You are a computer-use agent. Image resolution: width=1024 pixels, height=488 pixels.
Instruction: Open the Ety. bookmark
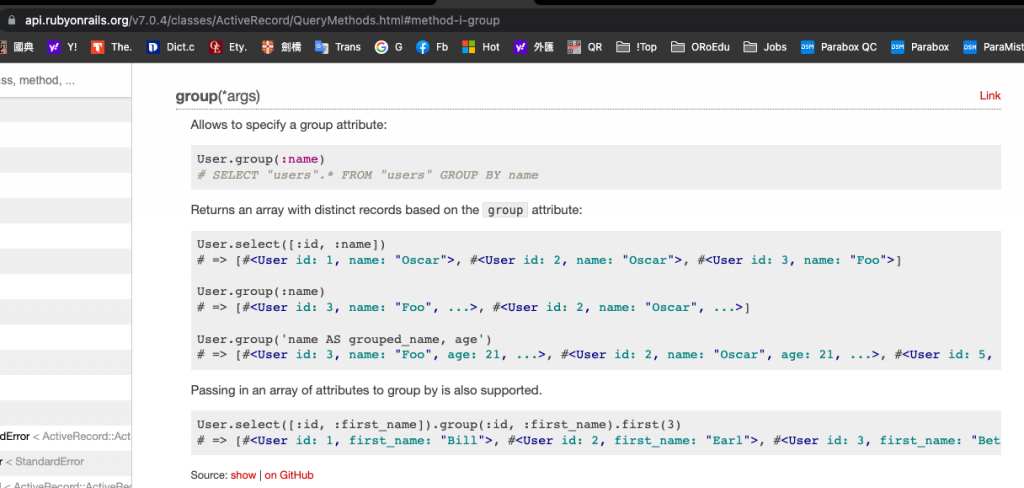pyautogui.click(x=228, y=47)
